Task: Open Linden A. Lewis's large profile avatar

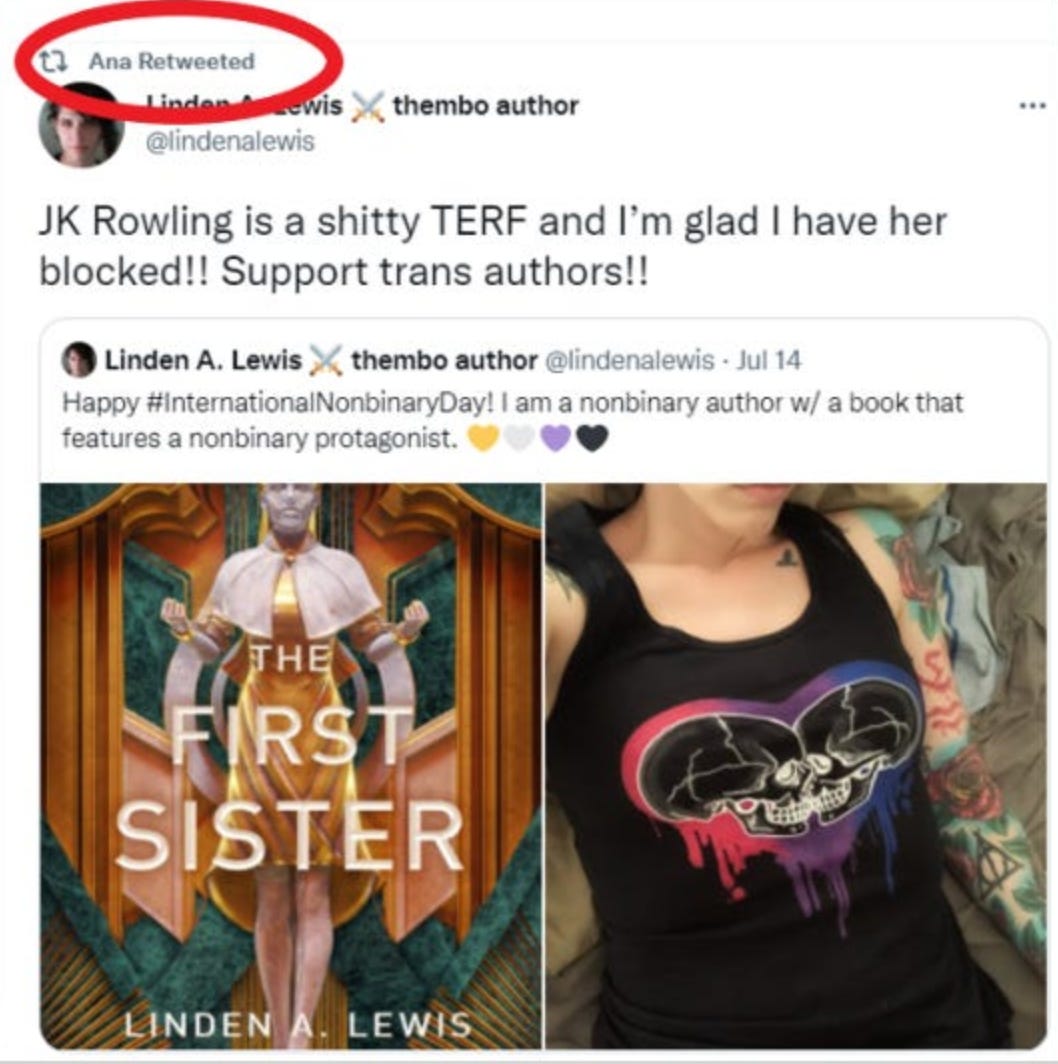Action: [81, 125]
